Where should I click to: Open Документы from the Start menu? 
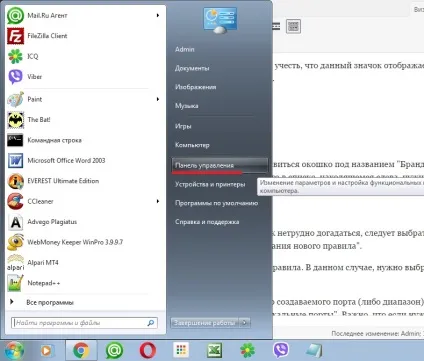(192, 68)
